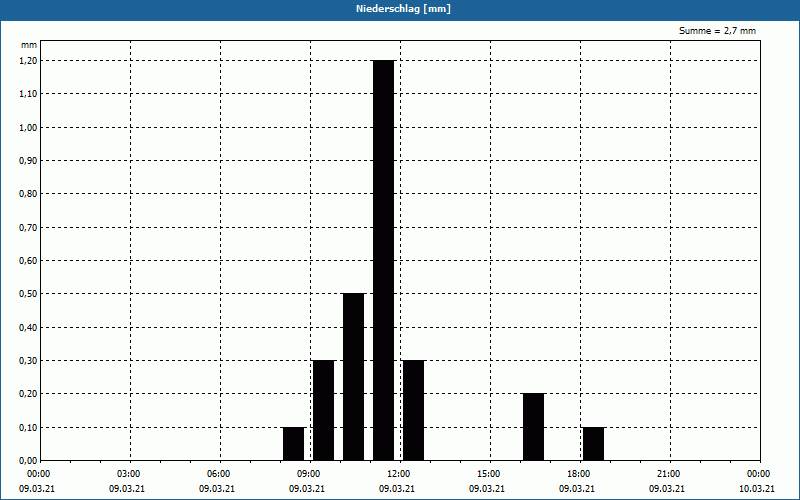Click the 0,10 y-axis label
Screen dimensions: 800x500
(28, 428)
